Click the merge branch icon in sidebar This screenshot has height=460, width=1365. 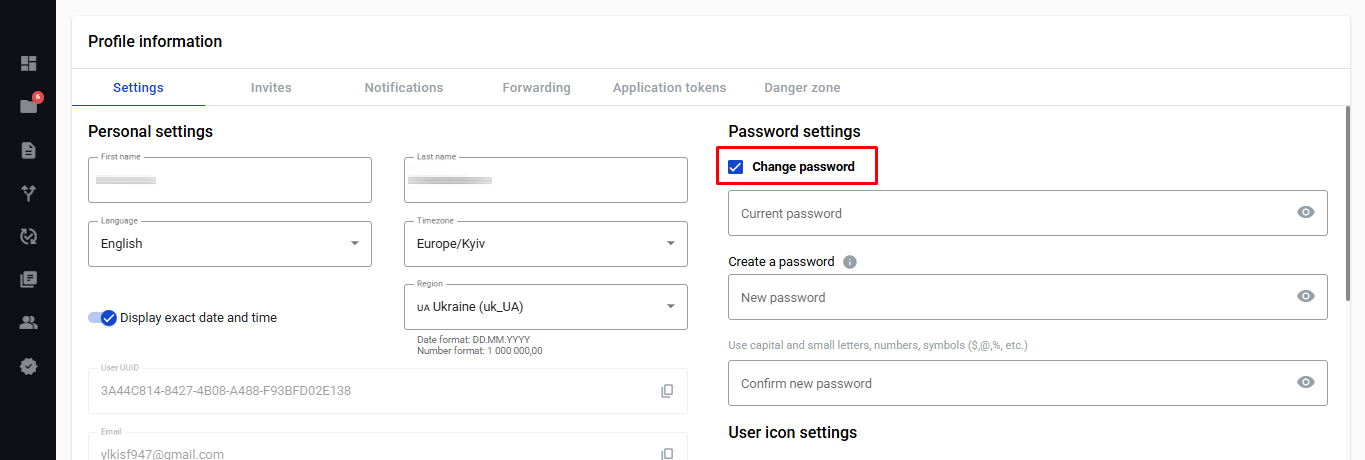coord(28,193)
